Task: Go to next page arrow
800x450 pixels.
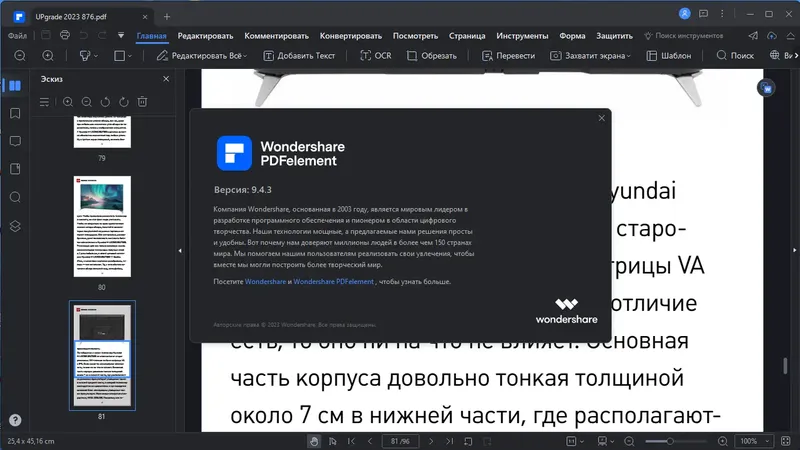Action: [x=431, y=441]
